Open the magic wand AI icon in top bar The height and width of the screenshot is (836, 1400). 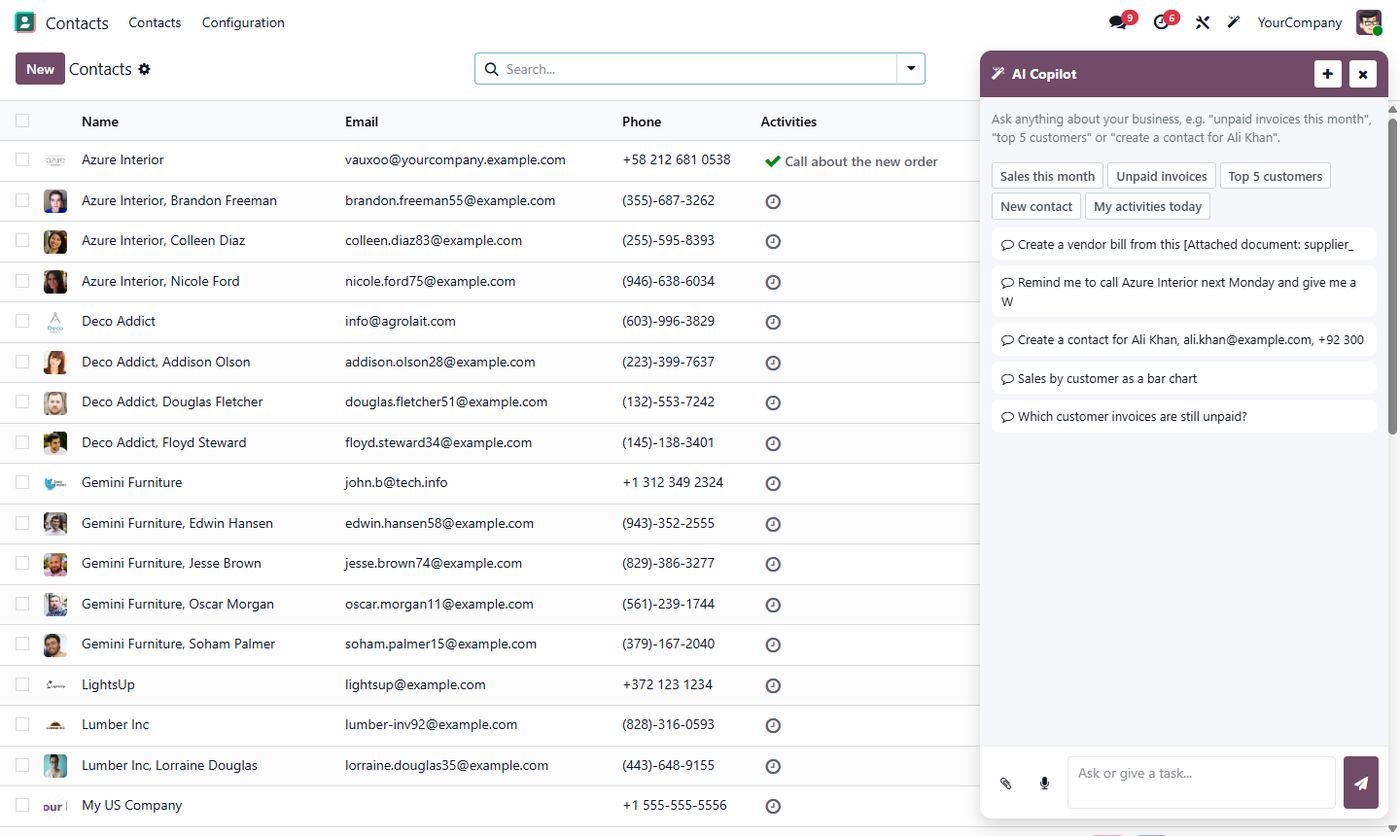(x=1234, y=22)
